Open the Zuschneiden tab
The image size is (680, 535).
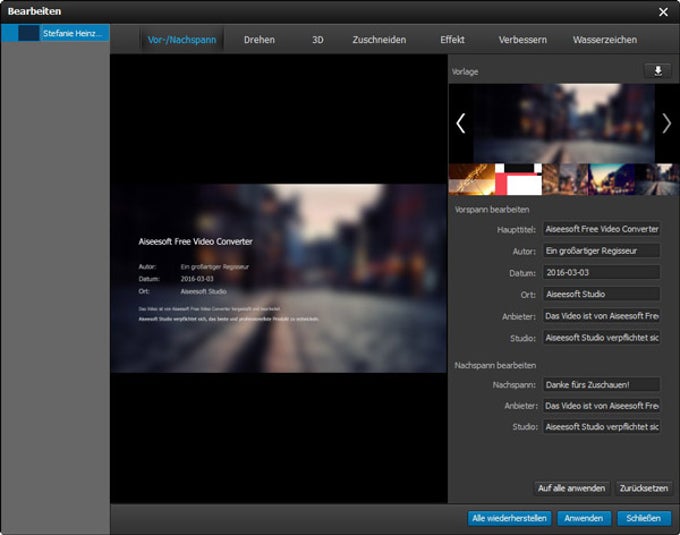(x=379, y=40)
